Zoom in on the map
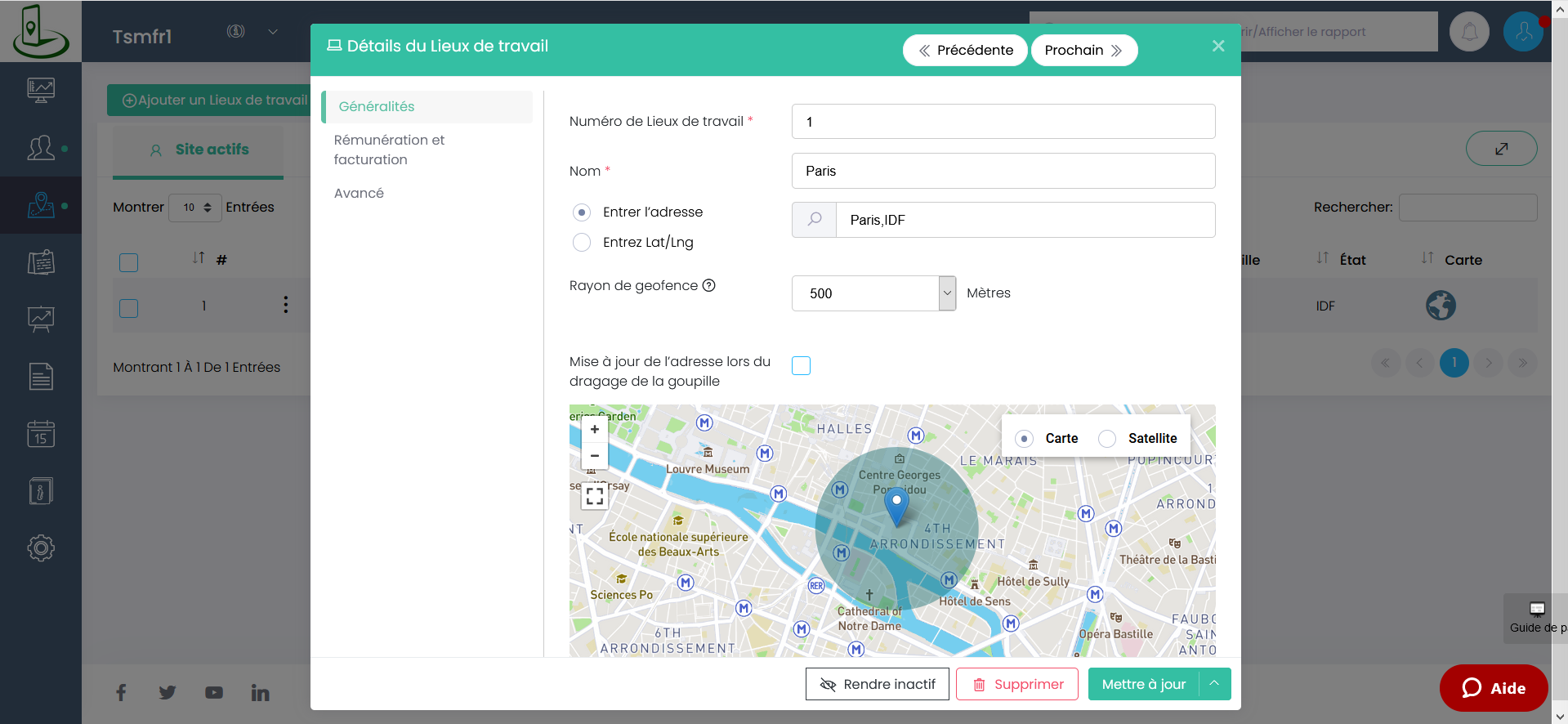Viewport: 1568px width, 724px height. click(x=595, y=430)
